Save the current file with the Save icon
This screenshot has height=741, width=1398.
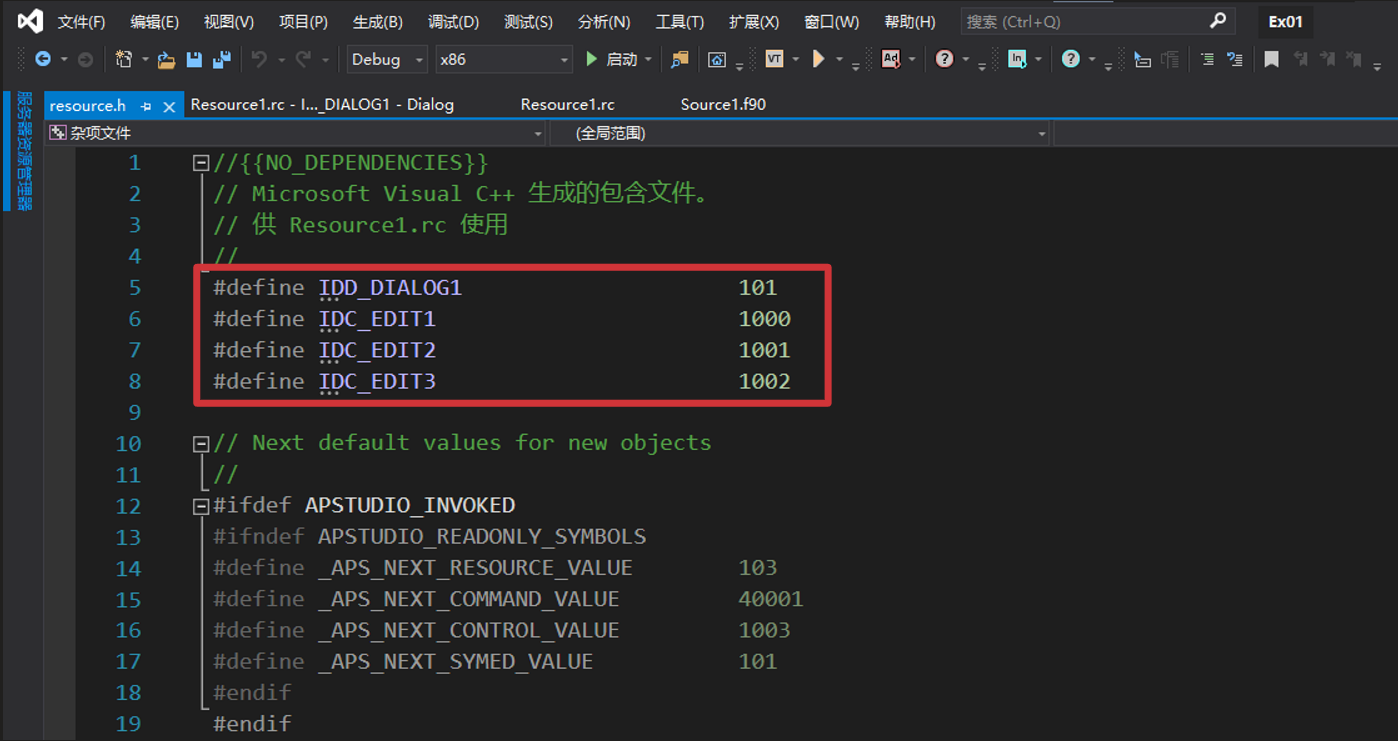click(195, 59)
